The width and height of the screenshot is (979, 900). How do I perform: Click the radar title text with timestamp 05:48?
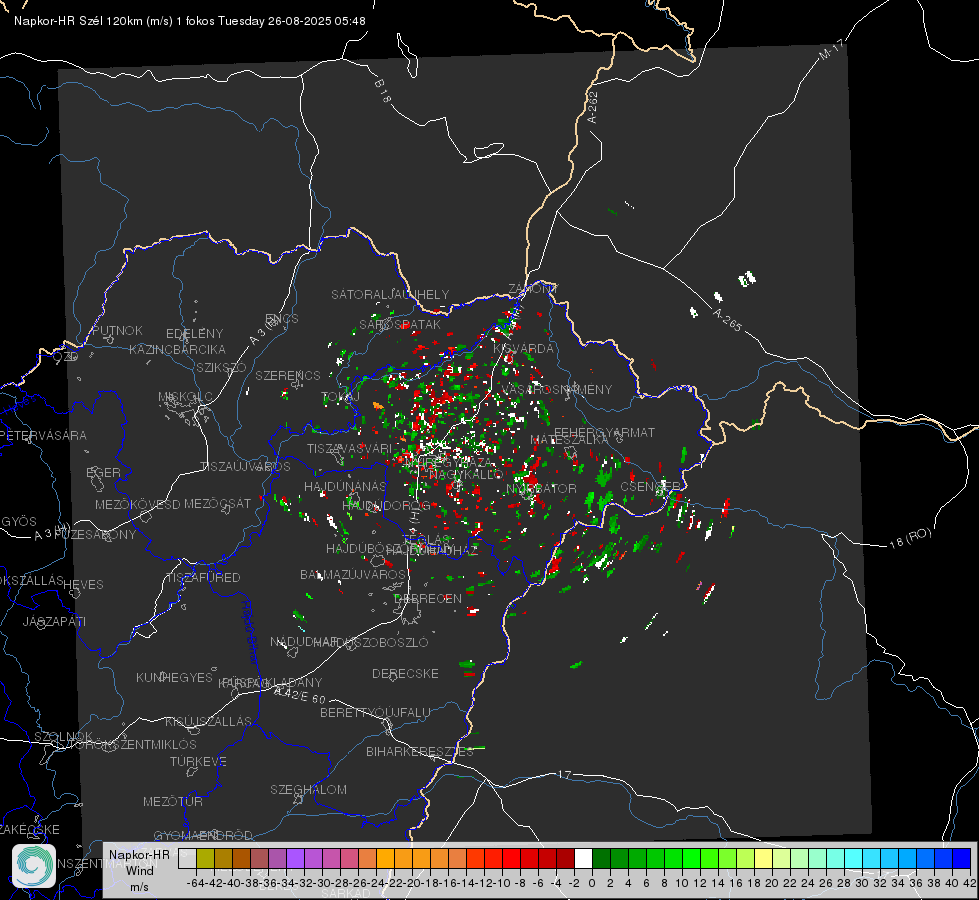coord(190,21)
